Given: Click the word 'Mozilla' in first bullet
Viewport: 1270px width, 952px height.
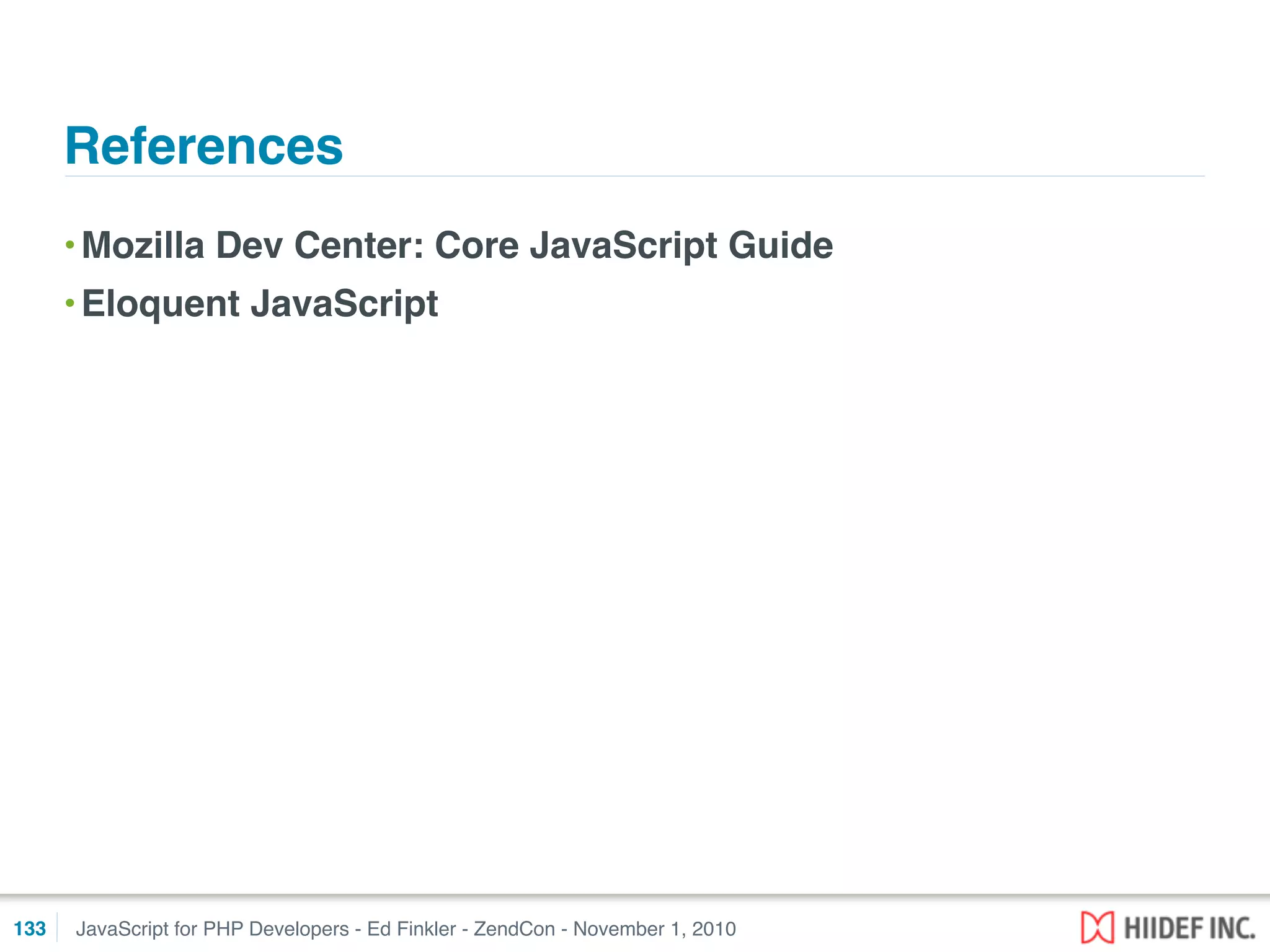Looking at the screenshot, I should click(x=143, y=245).
